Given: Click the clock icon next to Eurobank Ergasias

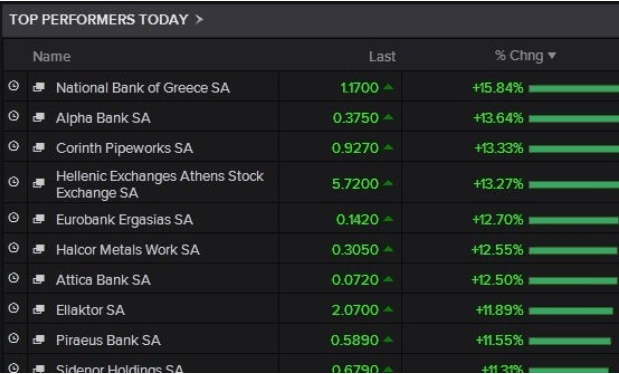Looking at the screenshot, I should tap(14, 217).
